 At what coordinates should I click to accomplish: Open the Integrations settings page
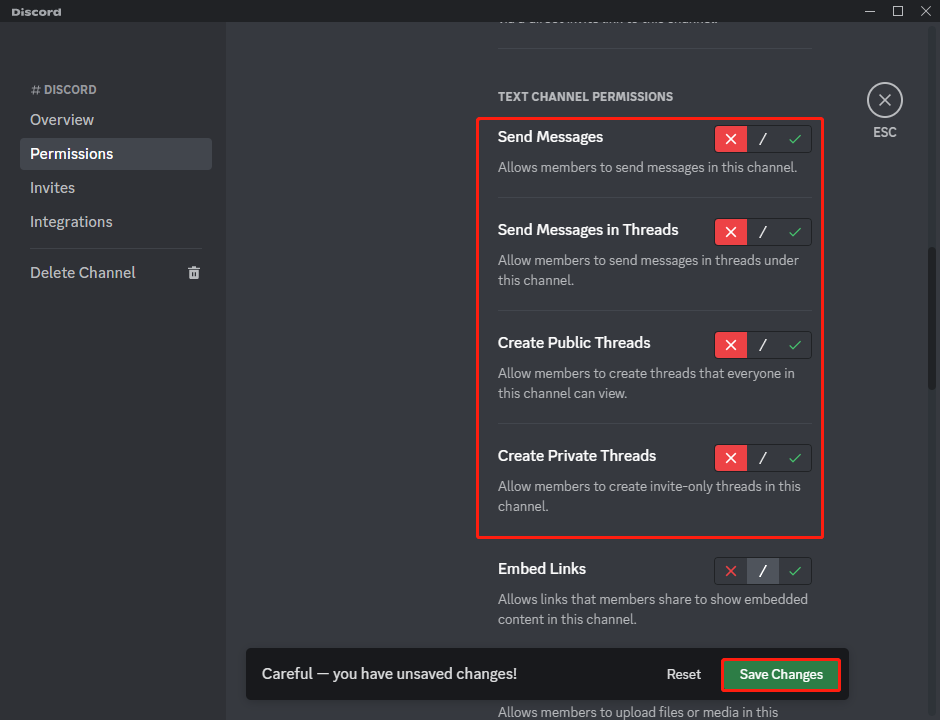(x=116, y=222)
